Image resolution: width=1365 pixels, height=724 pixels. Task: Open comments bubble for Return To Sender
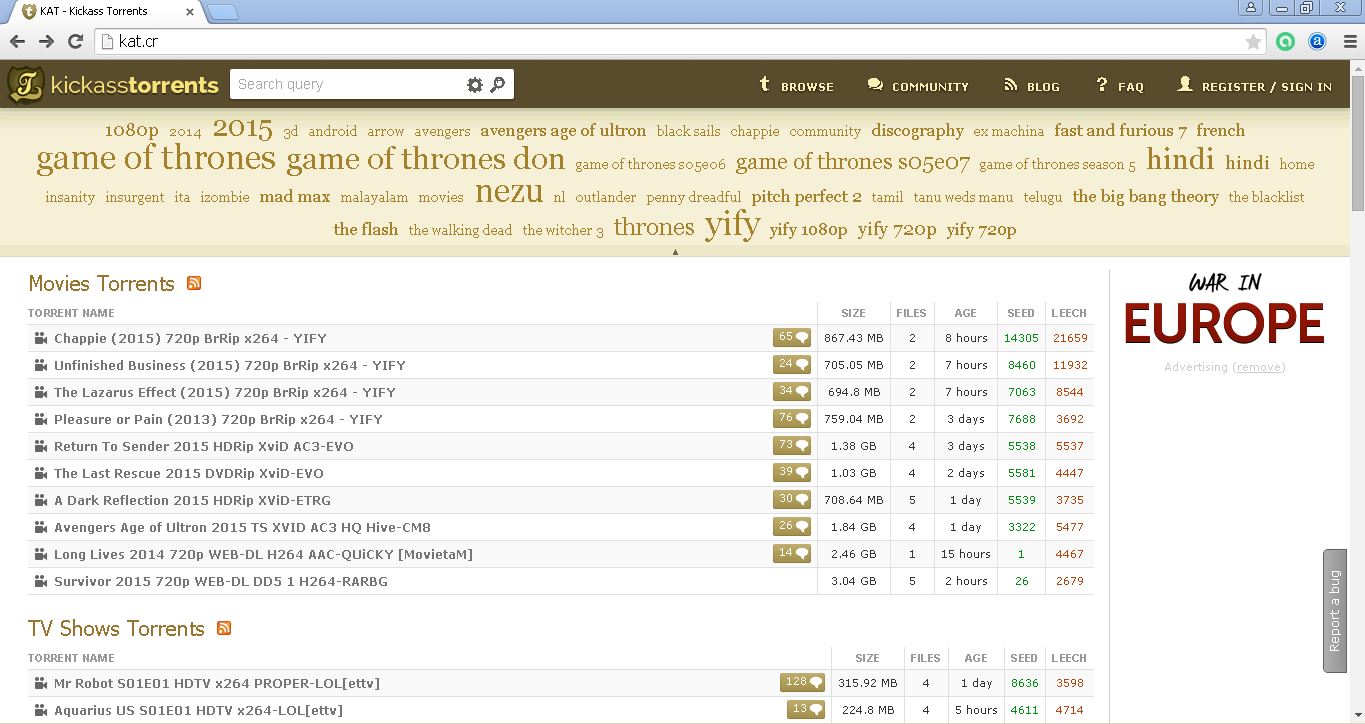pyautogui.click(x=792, y=446)
